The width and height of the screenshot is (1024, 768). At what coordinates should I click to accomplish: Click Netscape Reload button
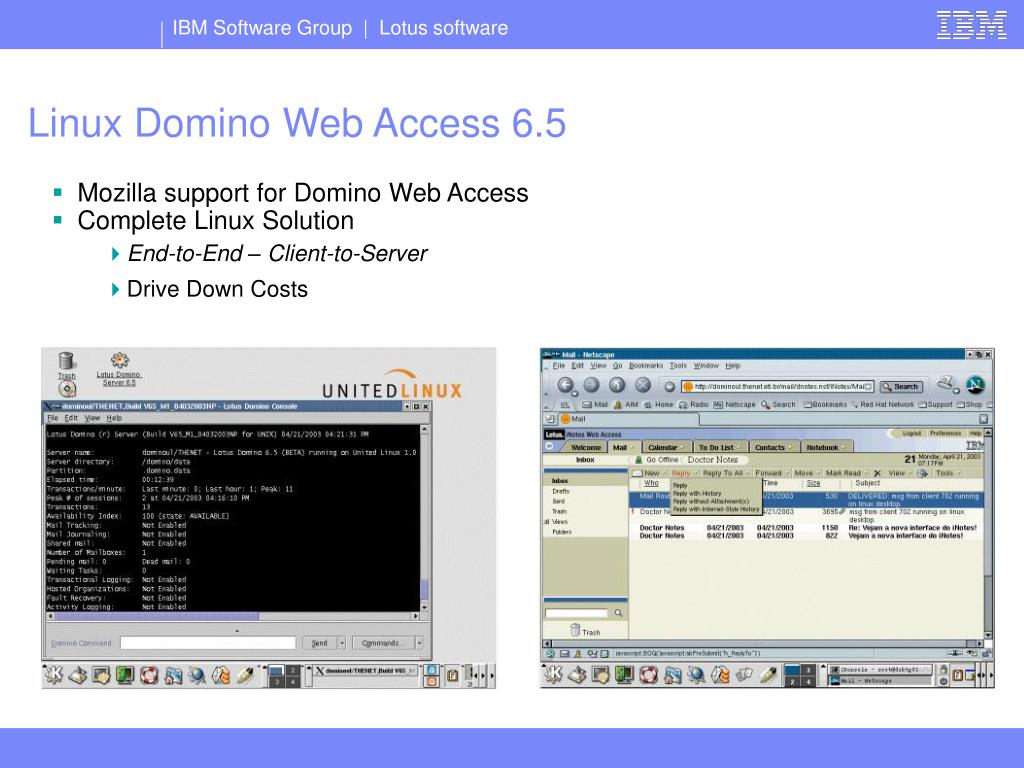[617, 385]
